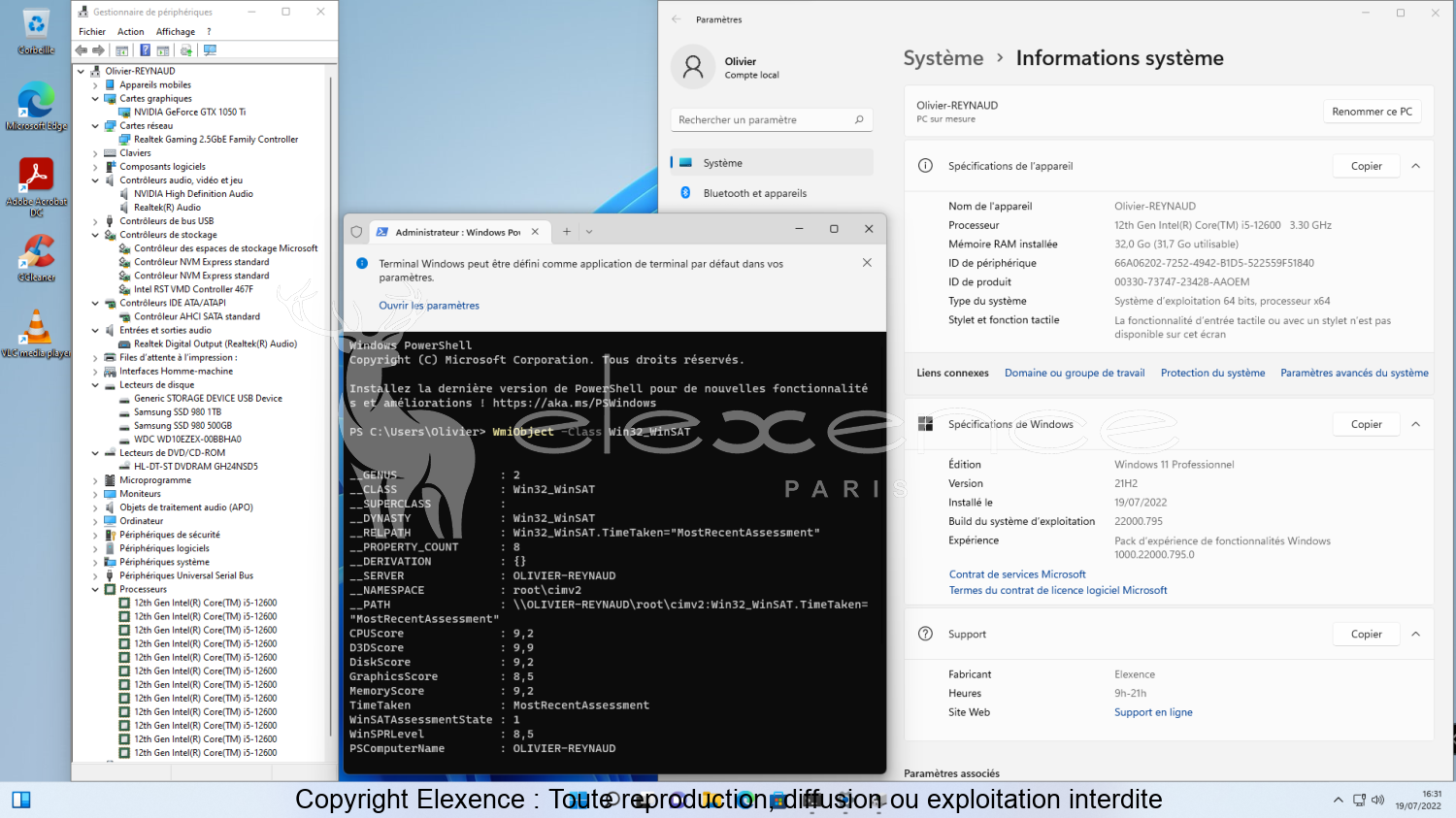This screenshot has height=818, width=1456.
Task: Click the update driver icon in Device Manager toolbar
Action: tap(186, 50)
